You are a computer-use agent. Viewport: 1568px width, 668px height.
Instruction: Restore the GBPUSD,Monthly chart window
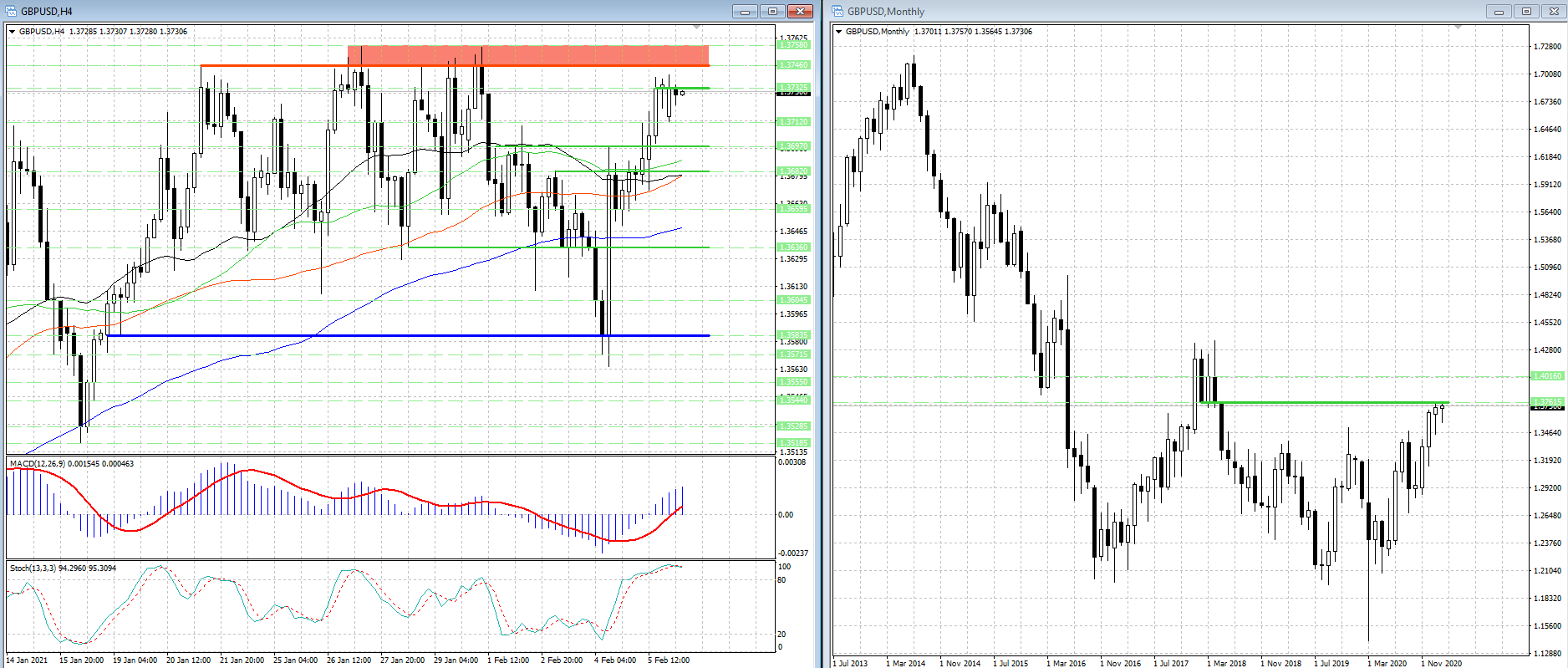(x=1526, y=11)
